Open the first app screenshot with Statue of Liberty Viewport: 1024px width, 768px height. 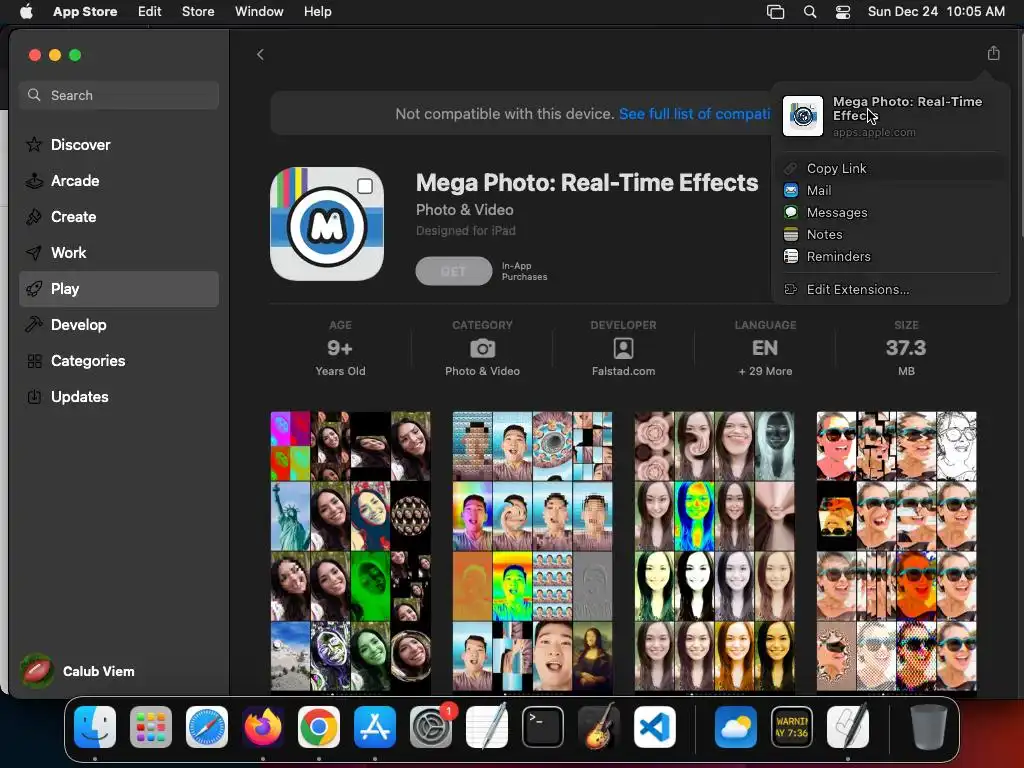coord(351,552)
